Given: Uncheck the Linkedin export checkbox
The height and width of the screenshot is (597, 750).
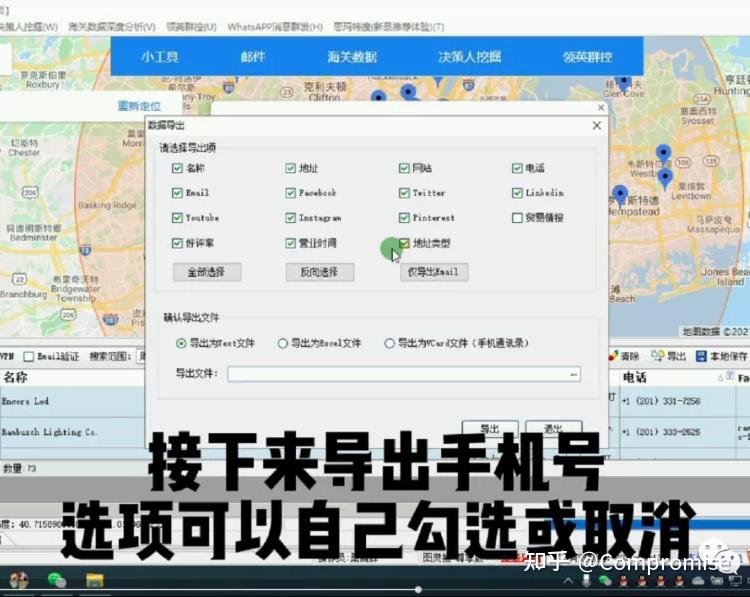Looking at the screenshot, I should [517, 193].
